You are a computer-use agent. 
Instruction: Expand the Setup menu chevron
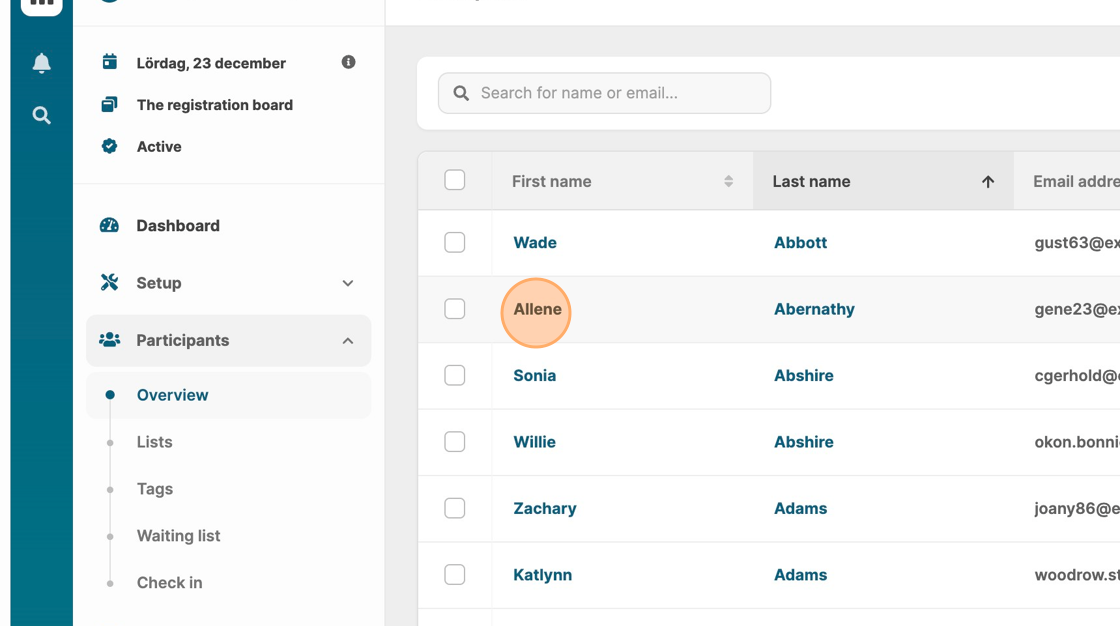pos(348,283)
